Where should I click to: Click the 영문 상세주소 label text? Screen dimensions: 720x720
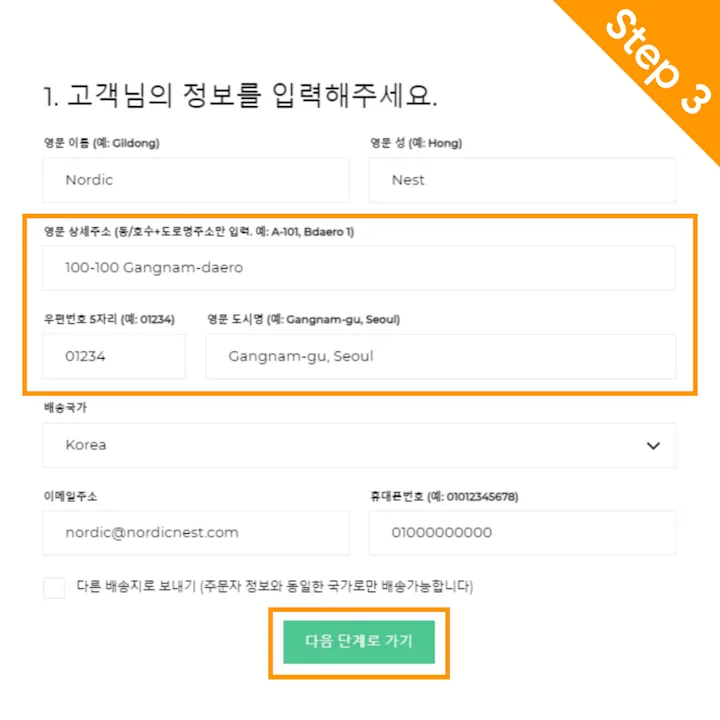pos(198,232)
